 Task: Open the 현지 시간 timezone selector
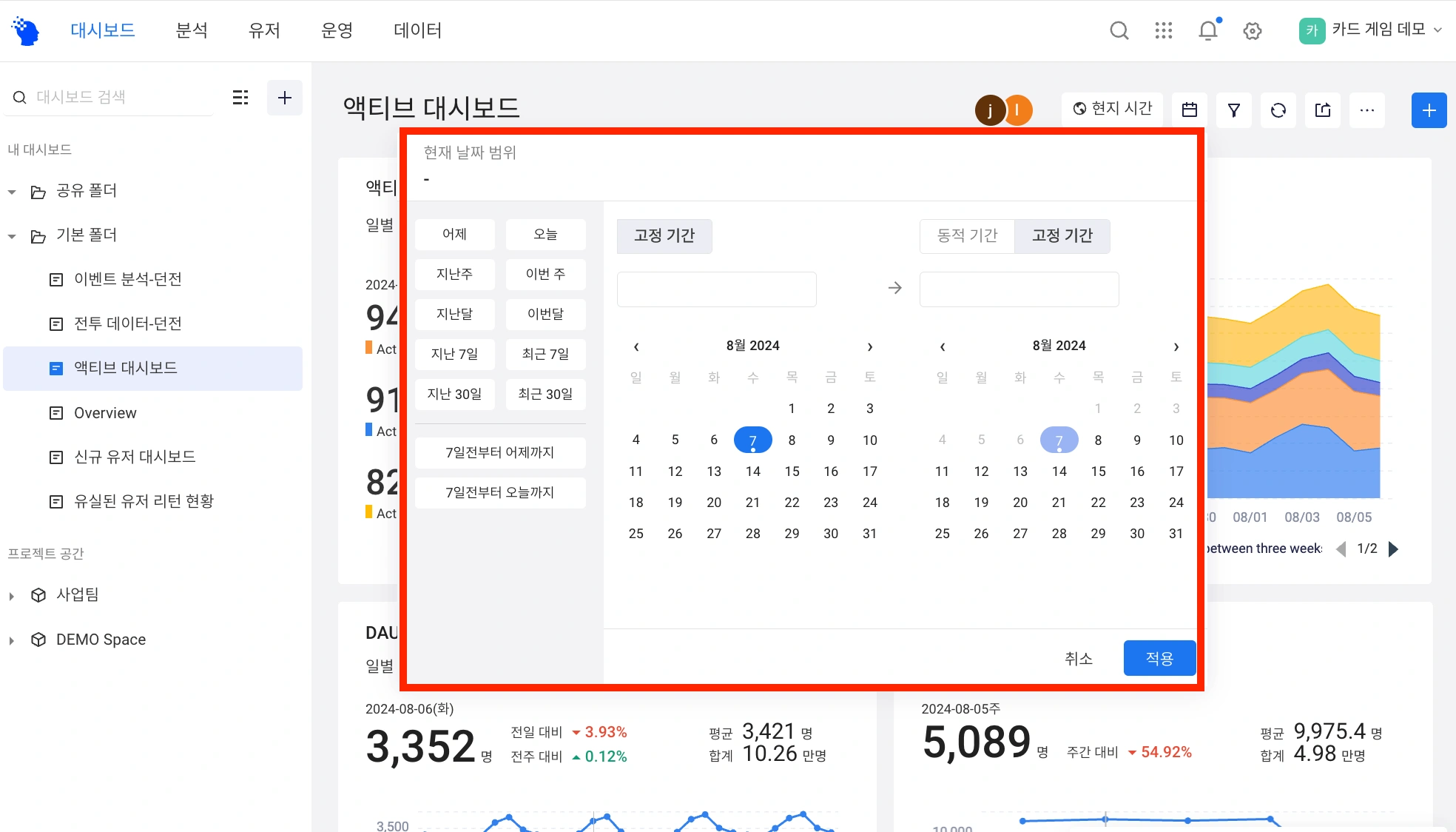[x=1113, y=109]
